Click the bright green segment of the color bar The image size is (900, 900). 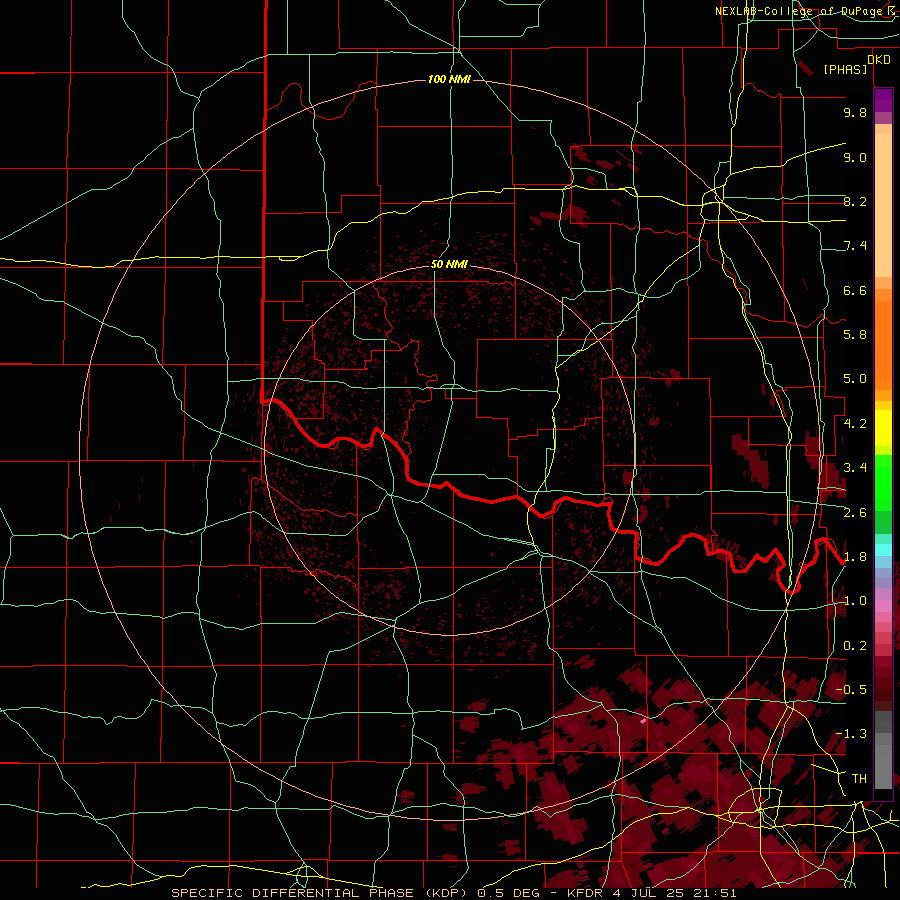coord(883,485)
